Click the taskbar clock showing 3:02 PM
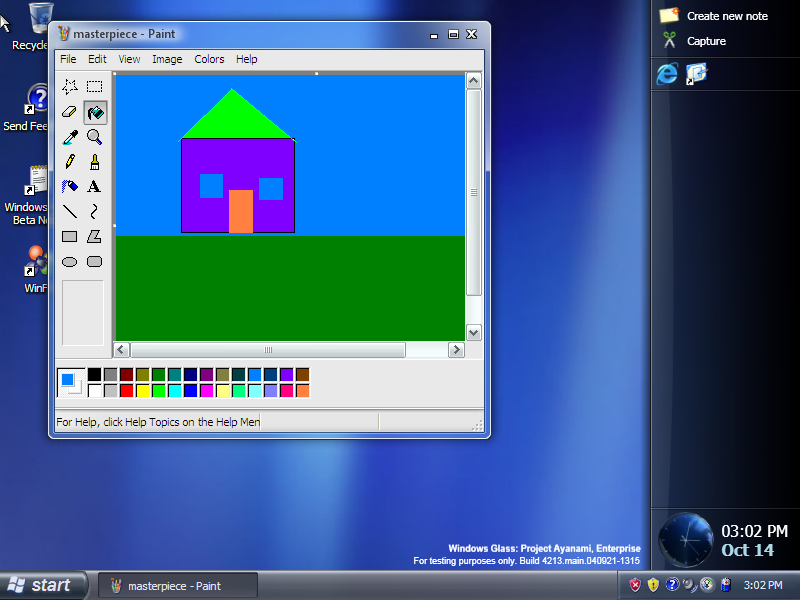 [763, 585]
